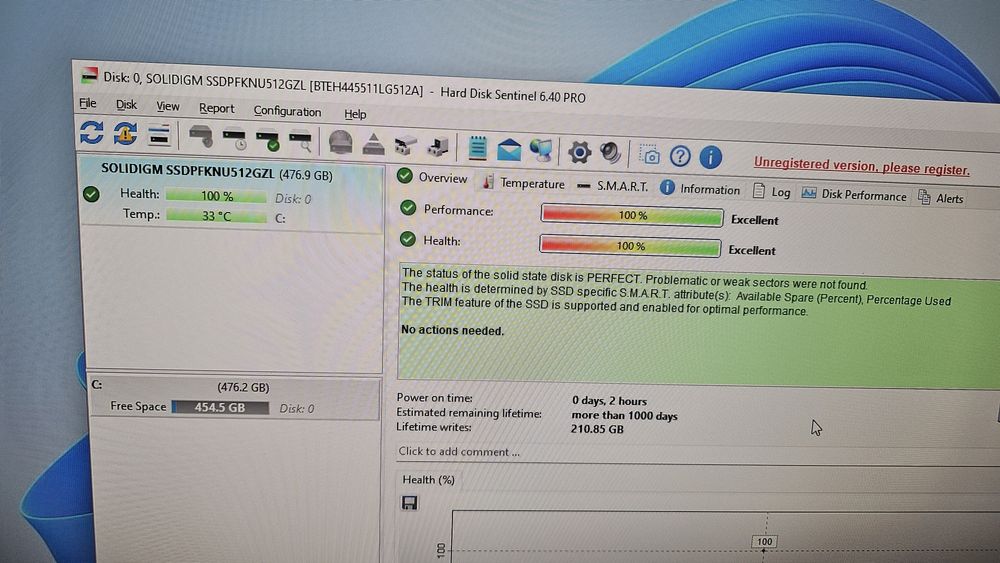Click the Performance 100 % gradient bar
Image resolution: width=1000 pixels, height=563 pixels.
click(632, 216)
